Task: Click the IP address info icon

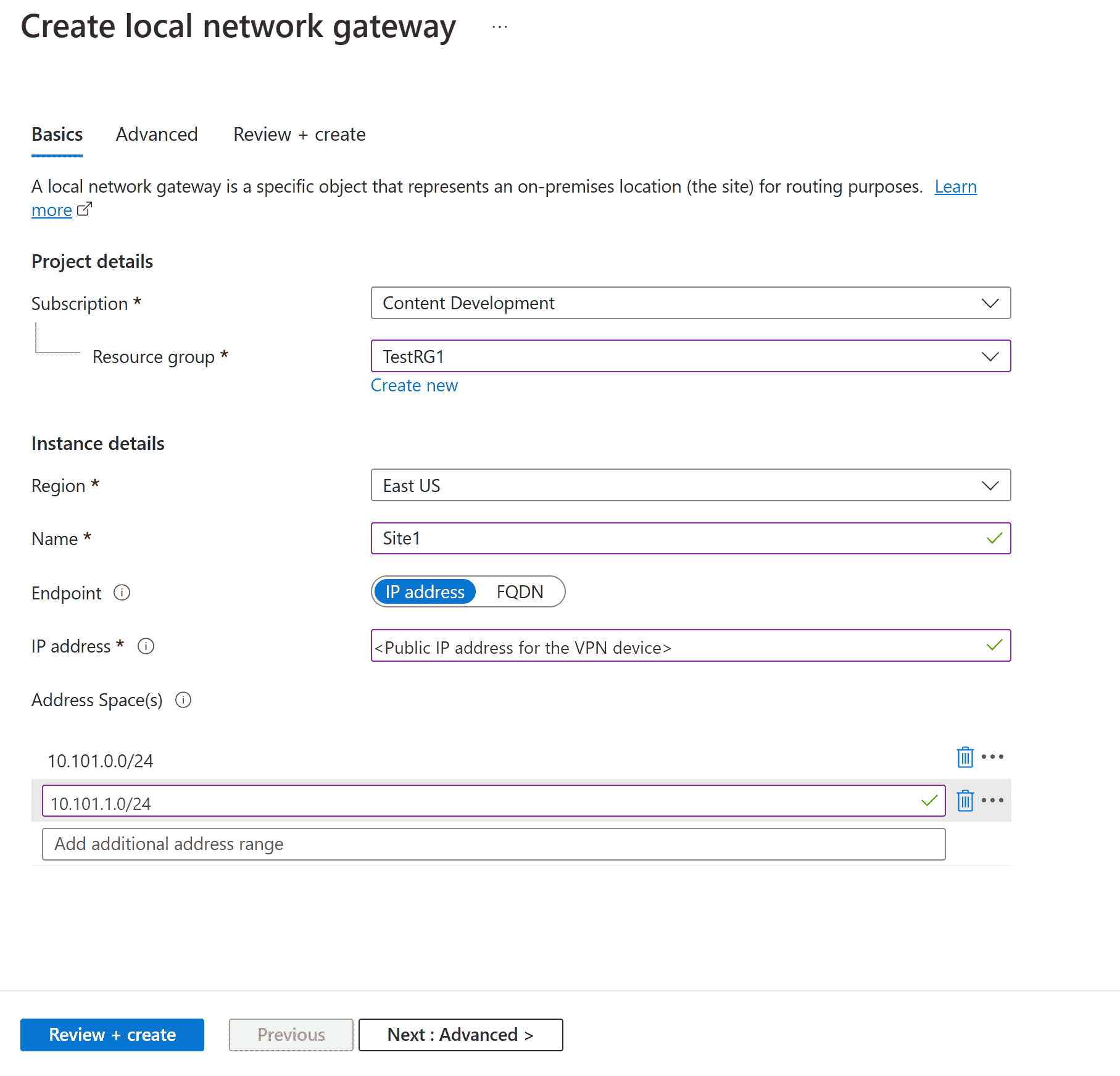Action: point(146,646)
